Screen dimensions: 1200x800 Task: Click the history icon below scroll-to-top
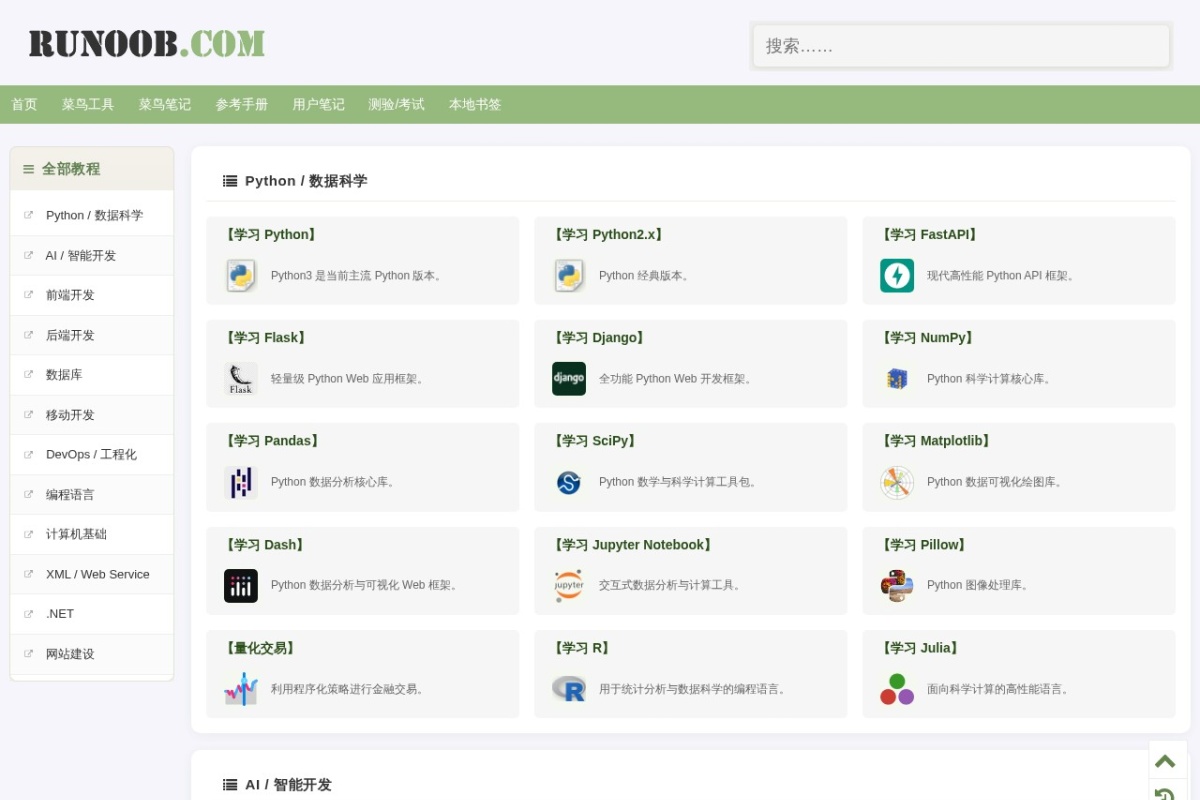(1165, 794)
